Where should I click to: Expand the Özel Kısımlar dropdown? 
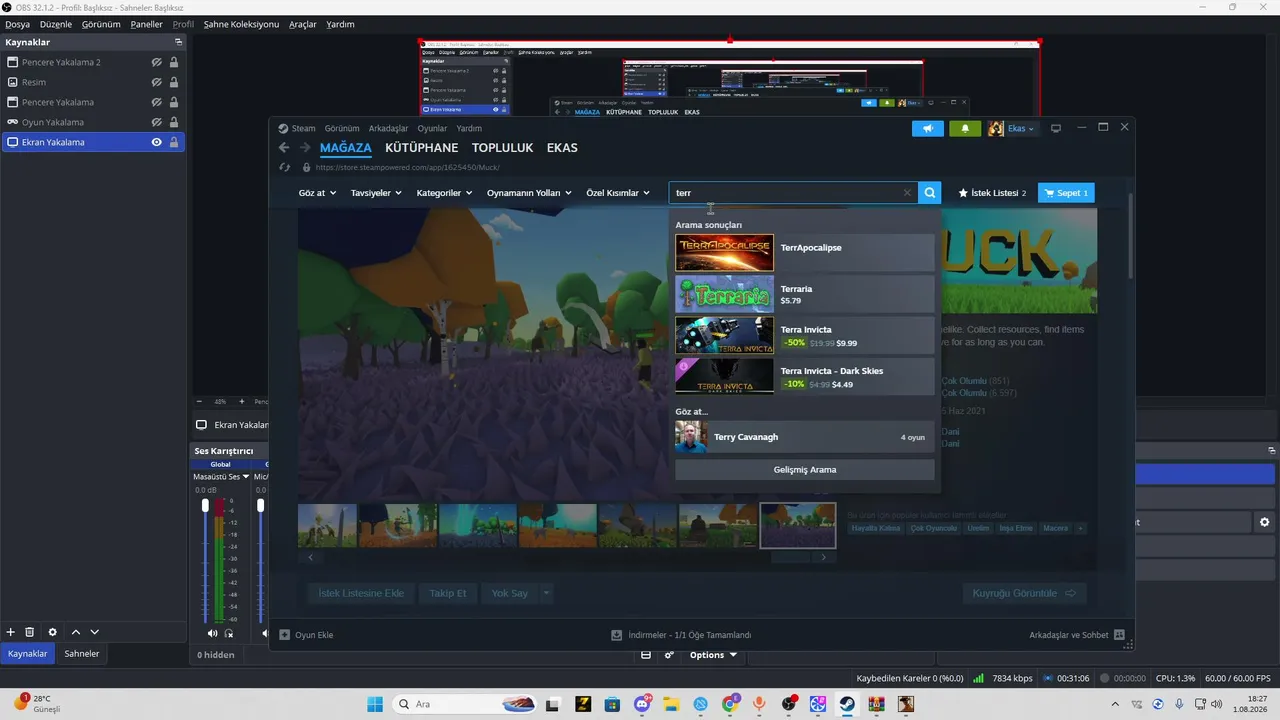click(618, 193)
